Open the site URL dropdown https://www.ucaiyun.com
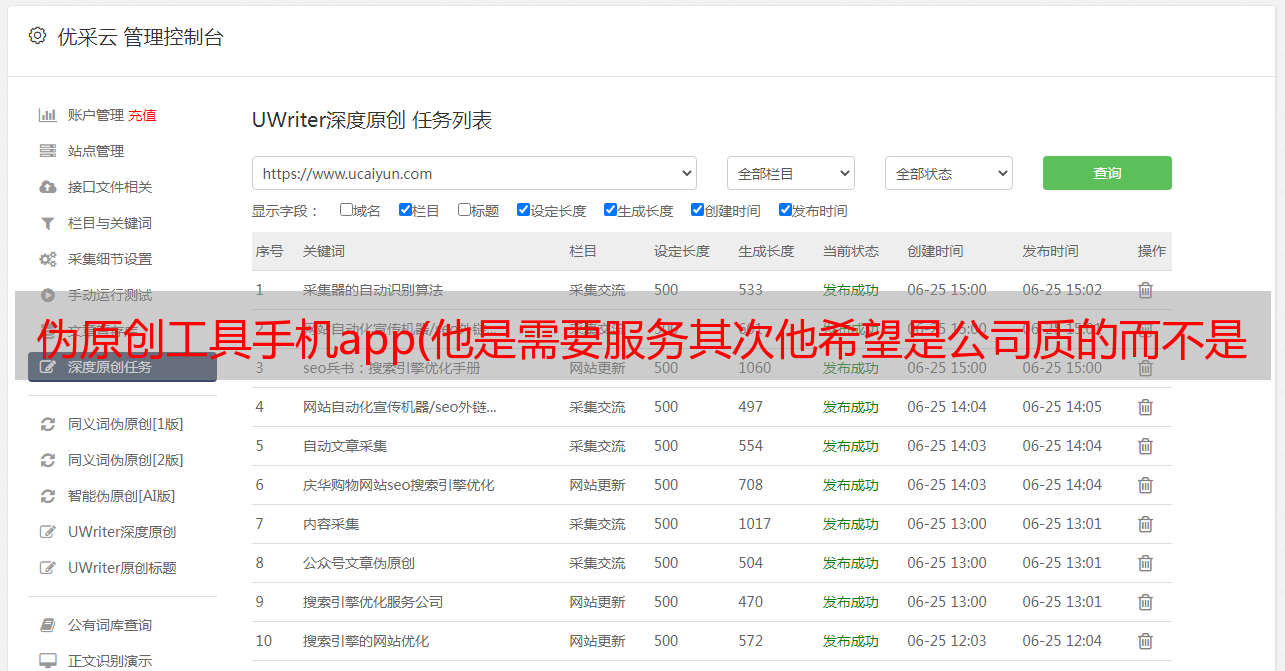Image resolution: width=1285 pixels, height=671 pixels. 474,173
